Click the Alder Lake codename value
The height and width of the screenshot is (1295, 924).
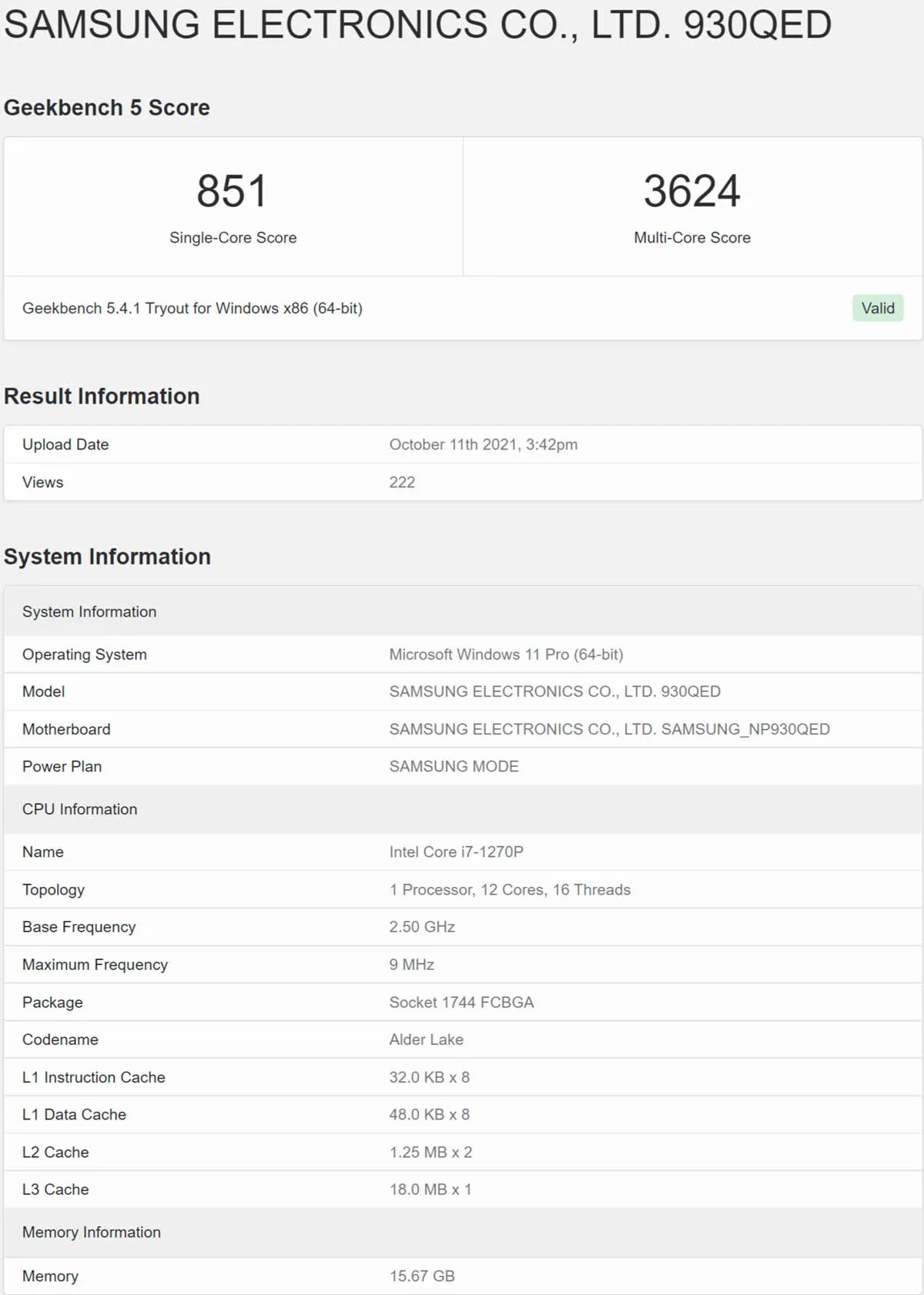pos(426,1039)
